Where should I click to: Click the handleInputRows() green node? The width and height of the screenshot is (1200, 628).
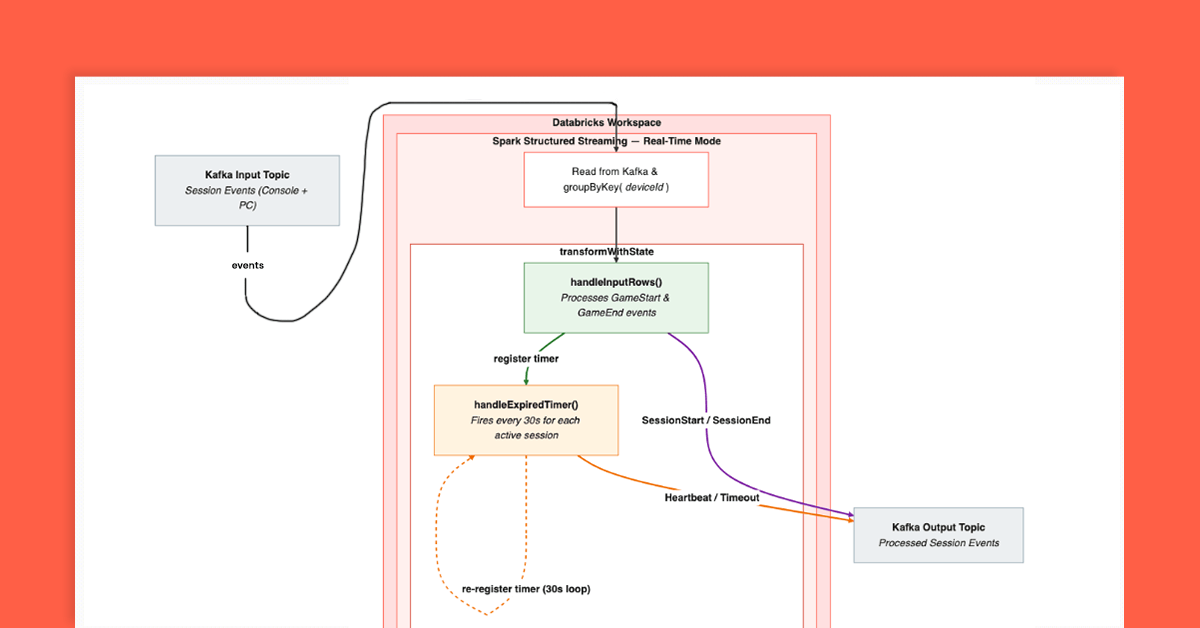coord(616,298)
